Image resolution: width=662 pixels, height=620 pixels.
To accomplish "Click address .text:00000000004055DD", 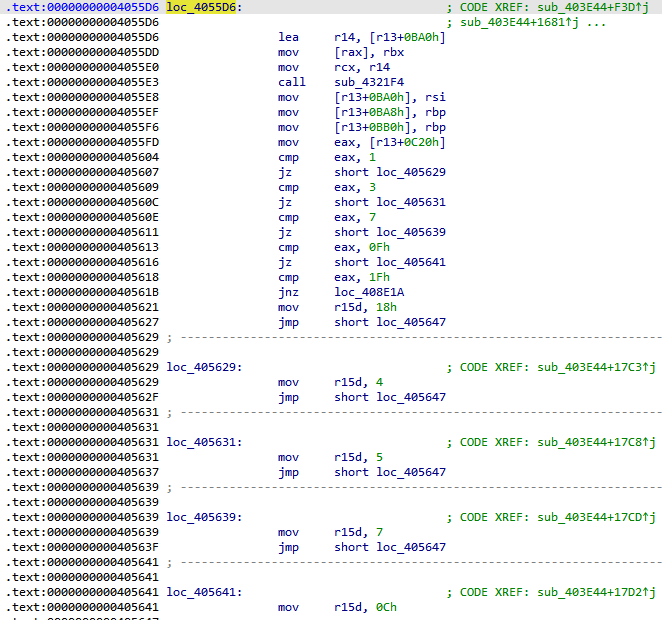I will coord(82,52).
